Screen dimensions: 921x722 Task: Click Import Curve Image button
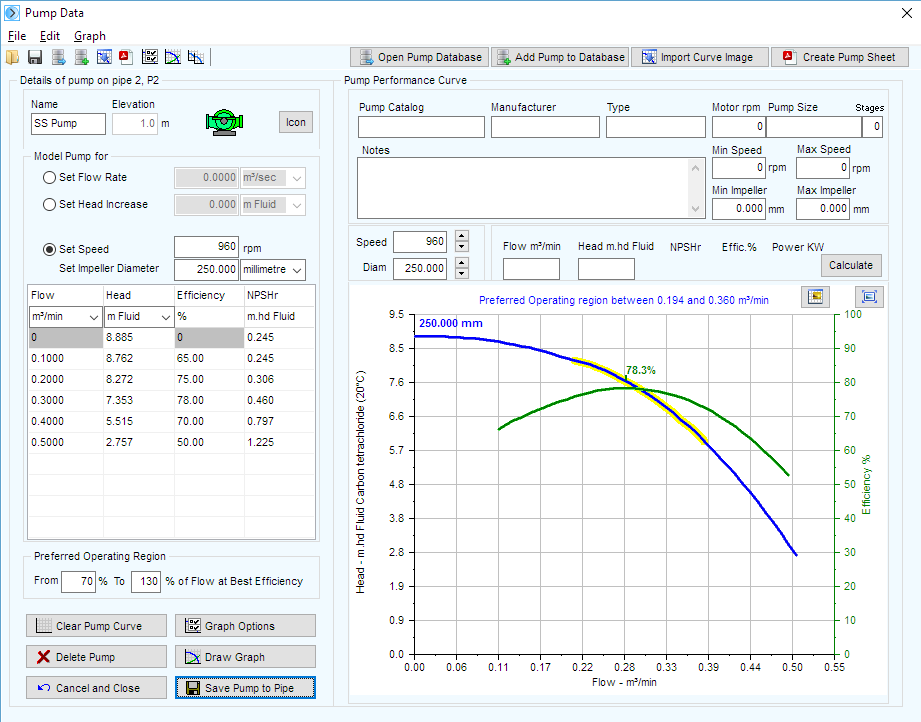click(700, 57)
